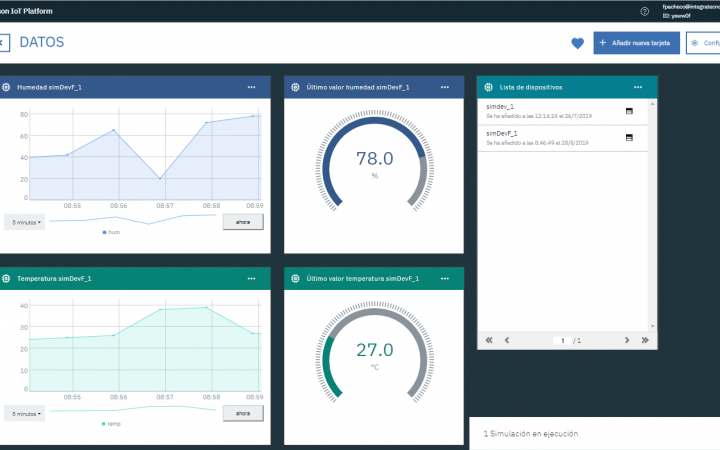
Task: Mark board as favorite with heart icon
Action: pyautogui.click(x=577, y=43)
